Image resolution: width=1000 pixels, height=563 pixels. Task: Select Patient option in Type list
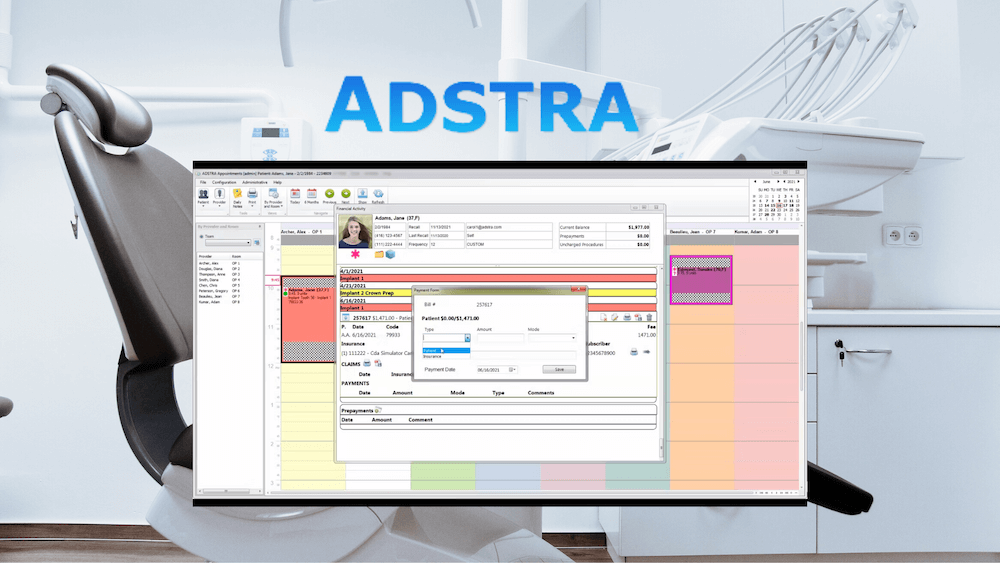tap(446, 351)
